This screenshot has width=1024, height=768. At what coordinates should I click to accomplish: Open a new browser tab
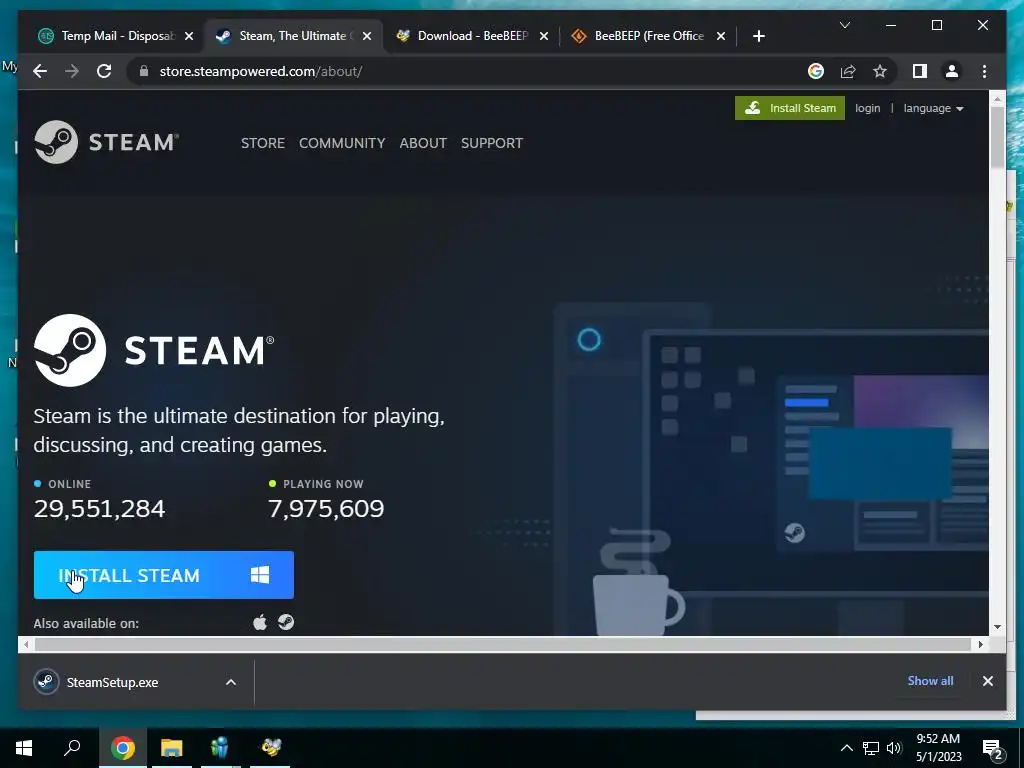[758, 36]
